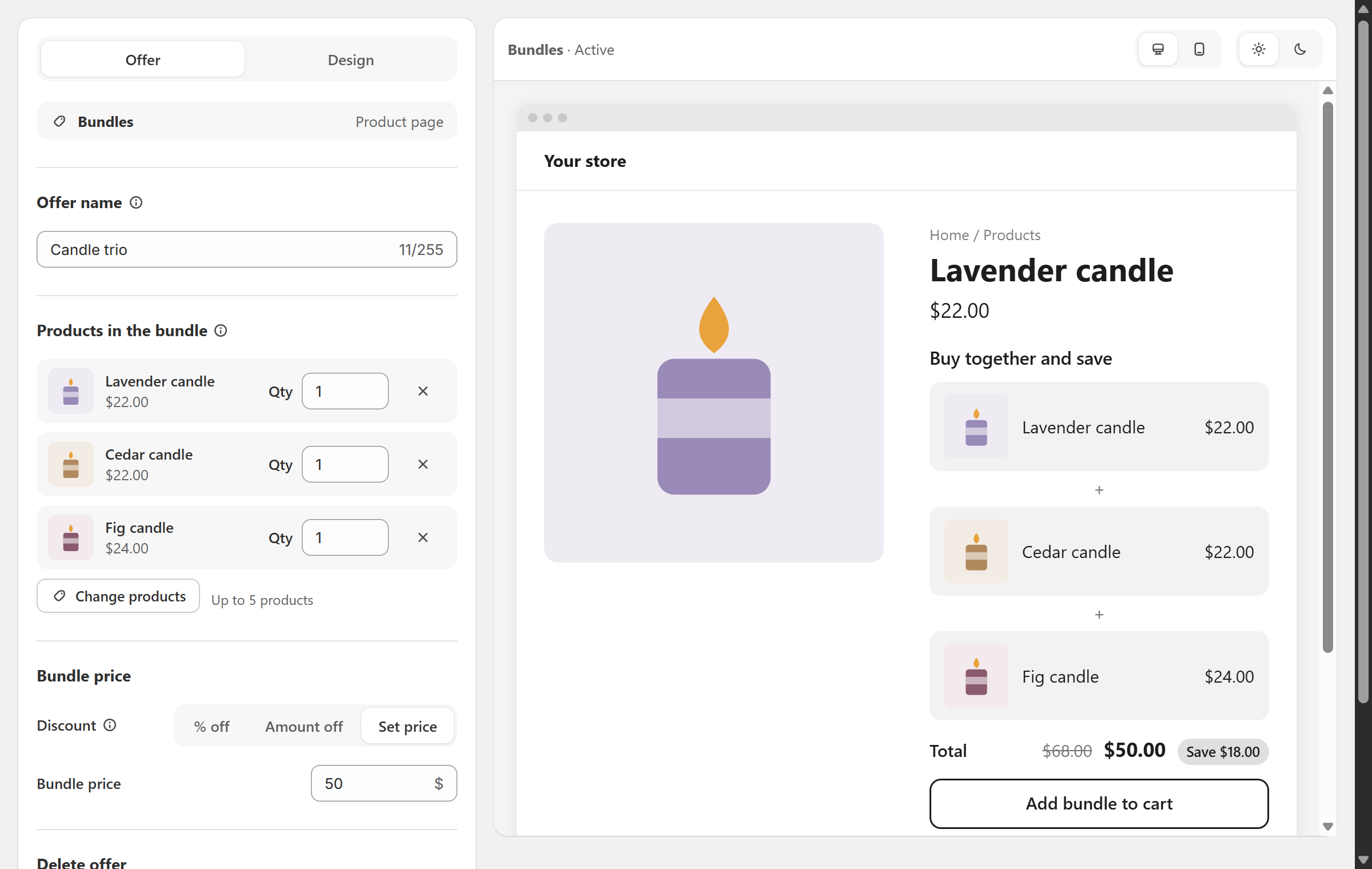Select light mode sun icon
This screenshot has width=1372, height=869.
1258,50
